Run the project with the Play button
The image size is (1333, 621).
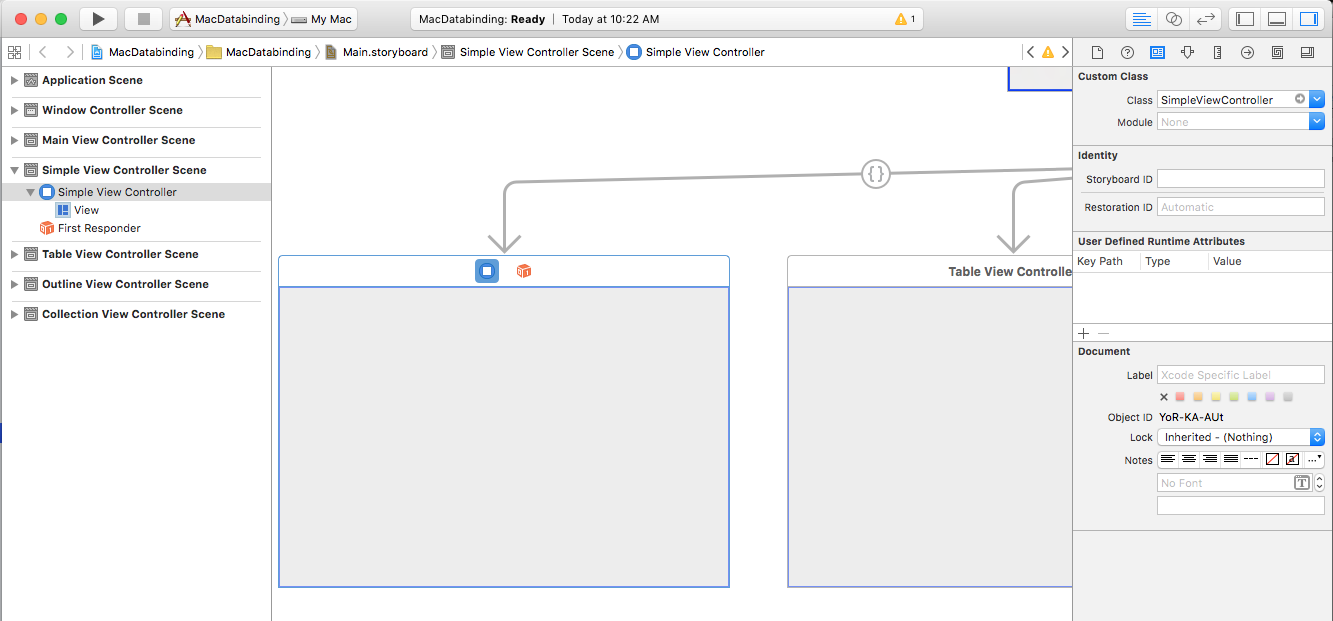point(98,19)
